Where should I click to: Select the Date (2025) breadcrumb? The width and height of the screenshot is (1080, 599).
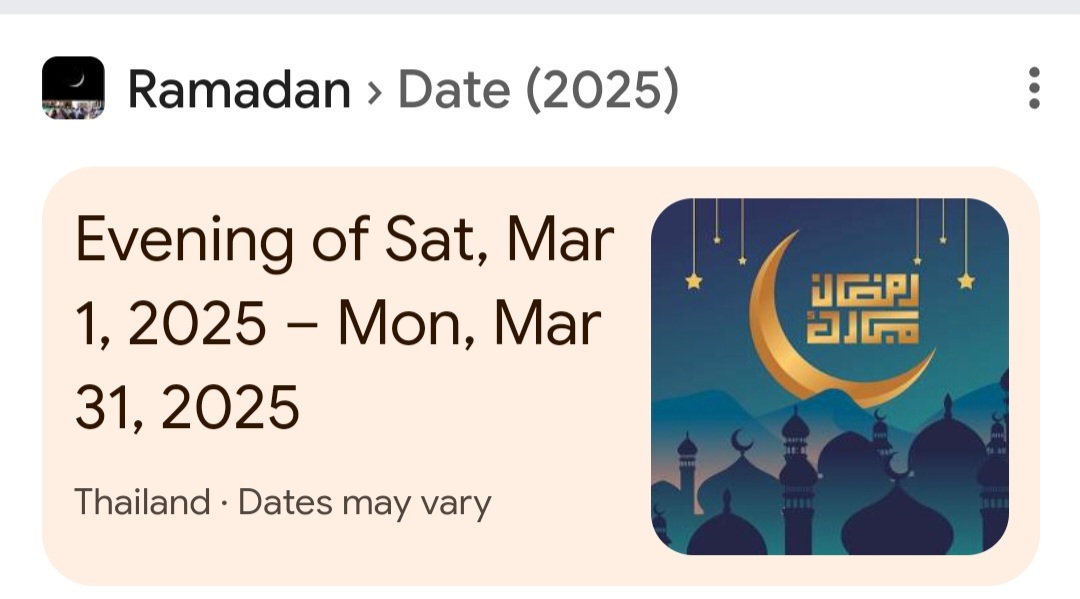(539, 90)
